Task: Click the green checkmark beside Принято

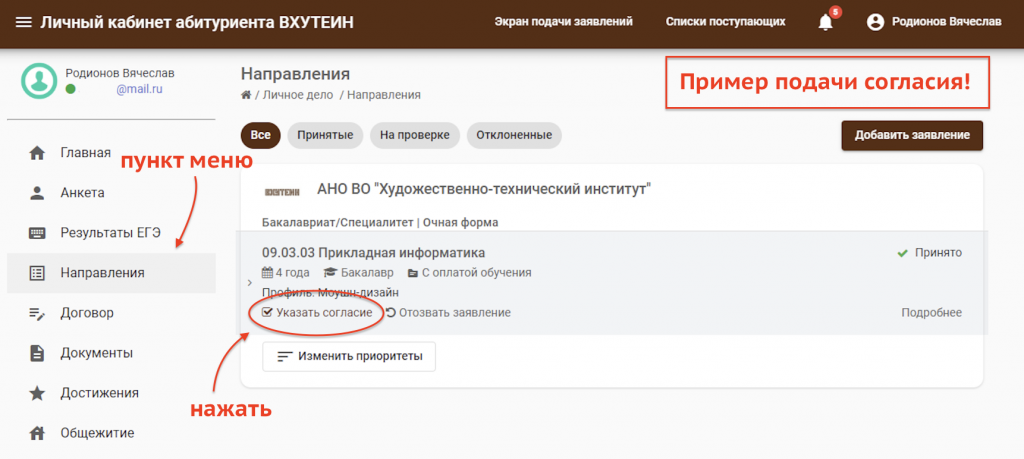Action: 903,253
